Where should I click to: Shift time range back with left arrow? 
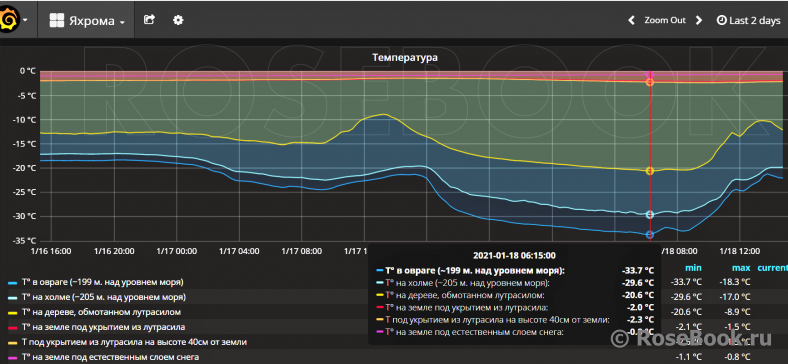click(x=631, y=21)
